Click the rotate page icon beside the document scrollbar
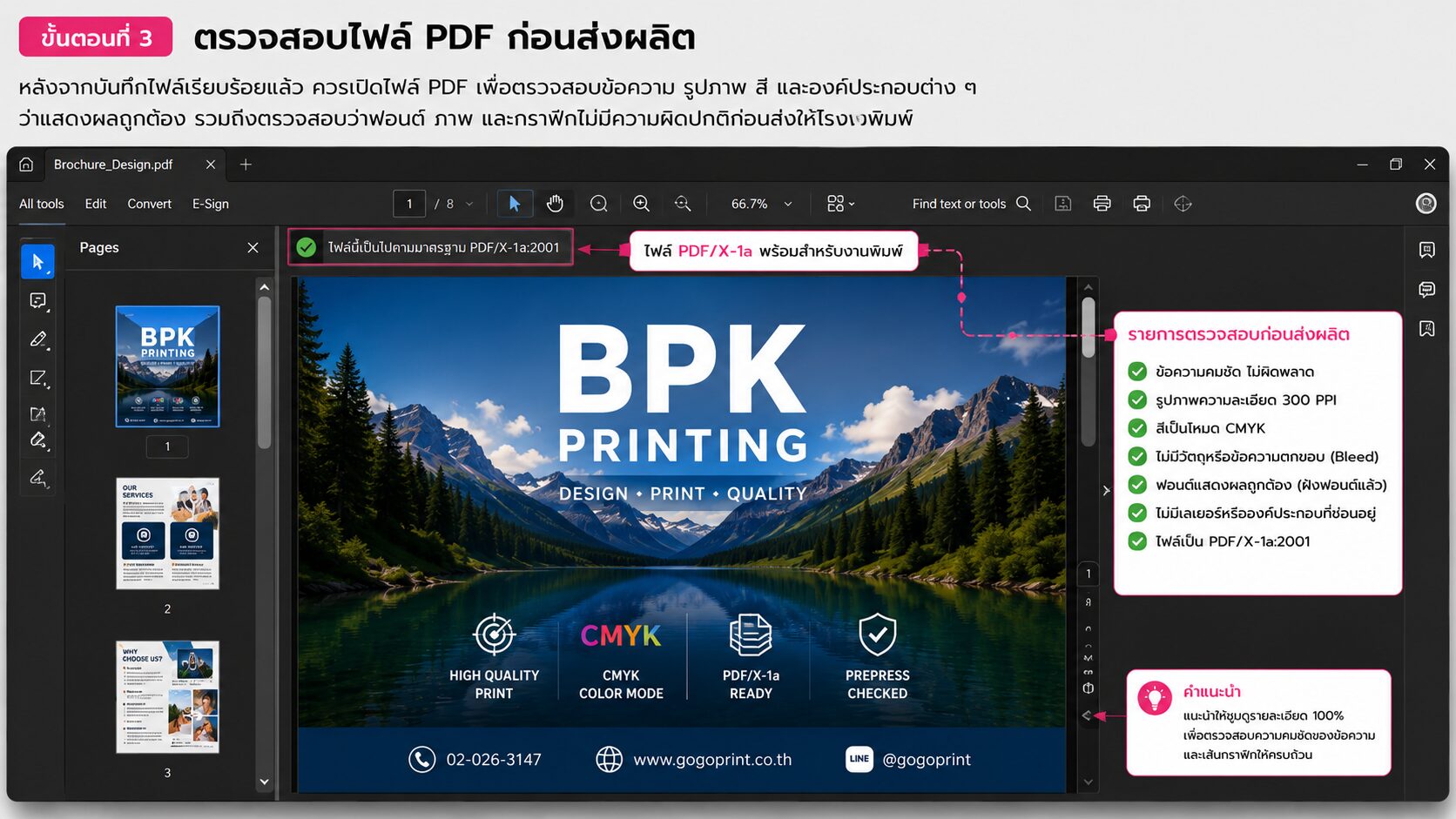Screen dimensions: 1456x819 coord(1088,688)
